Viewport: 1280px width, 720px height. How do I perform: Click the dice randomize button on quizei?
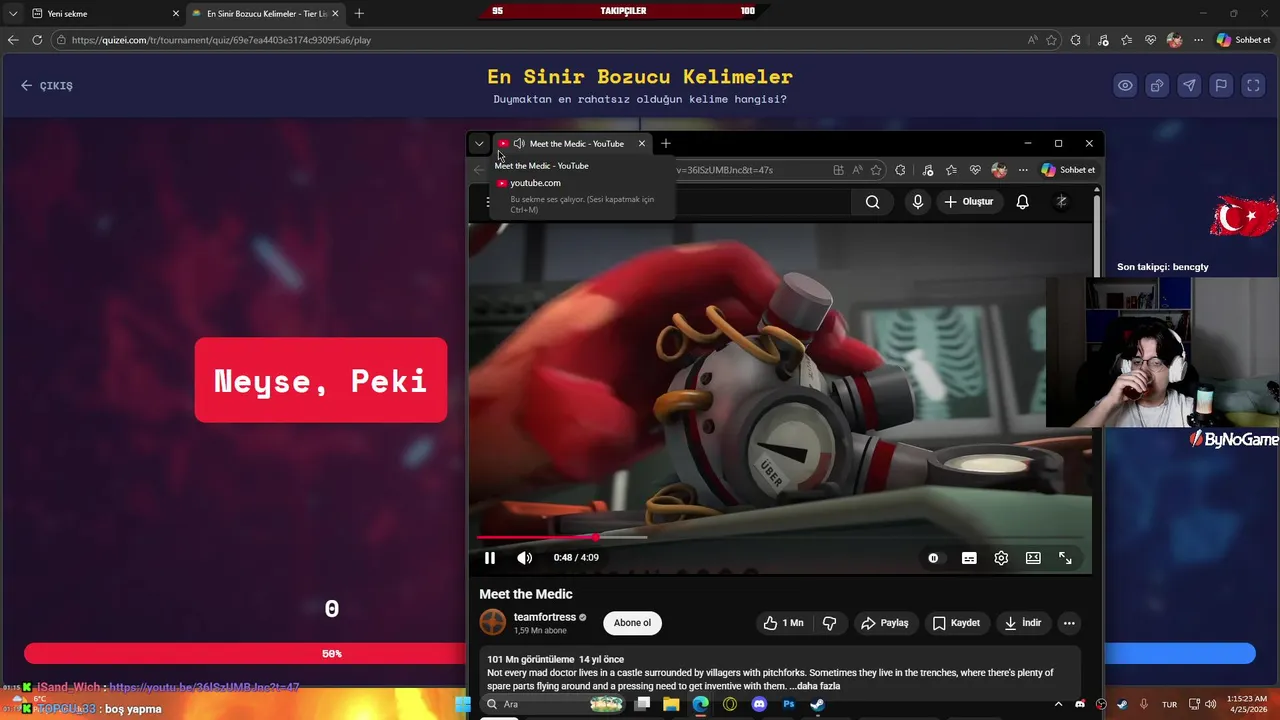coord(1157,86)
